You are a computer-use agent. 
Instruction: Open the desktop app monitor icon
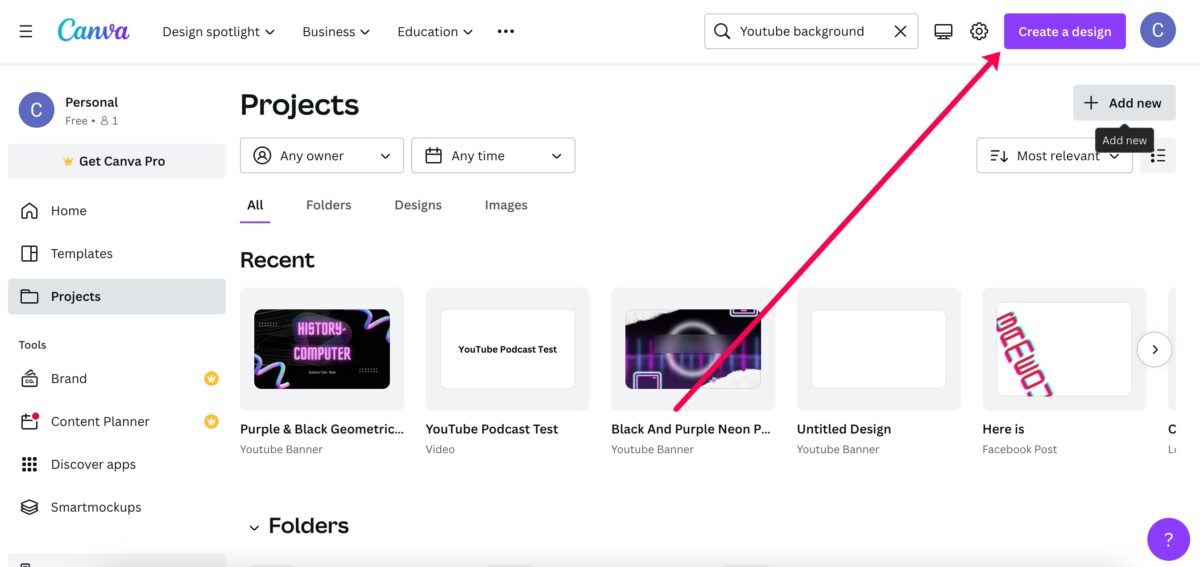click(x=943, y=31)
